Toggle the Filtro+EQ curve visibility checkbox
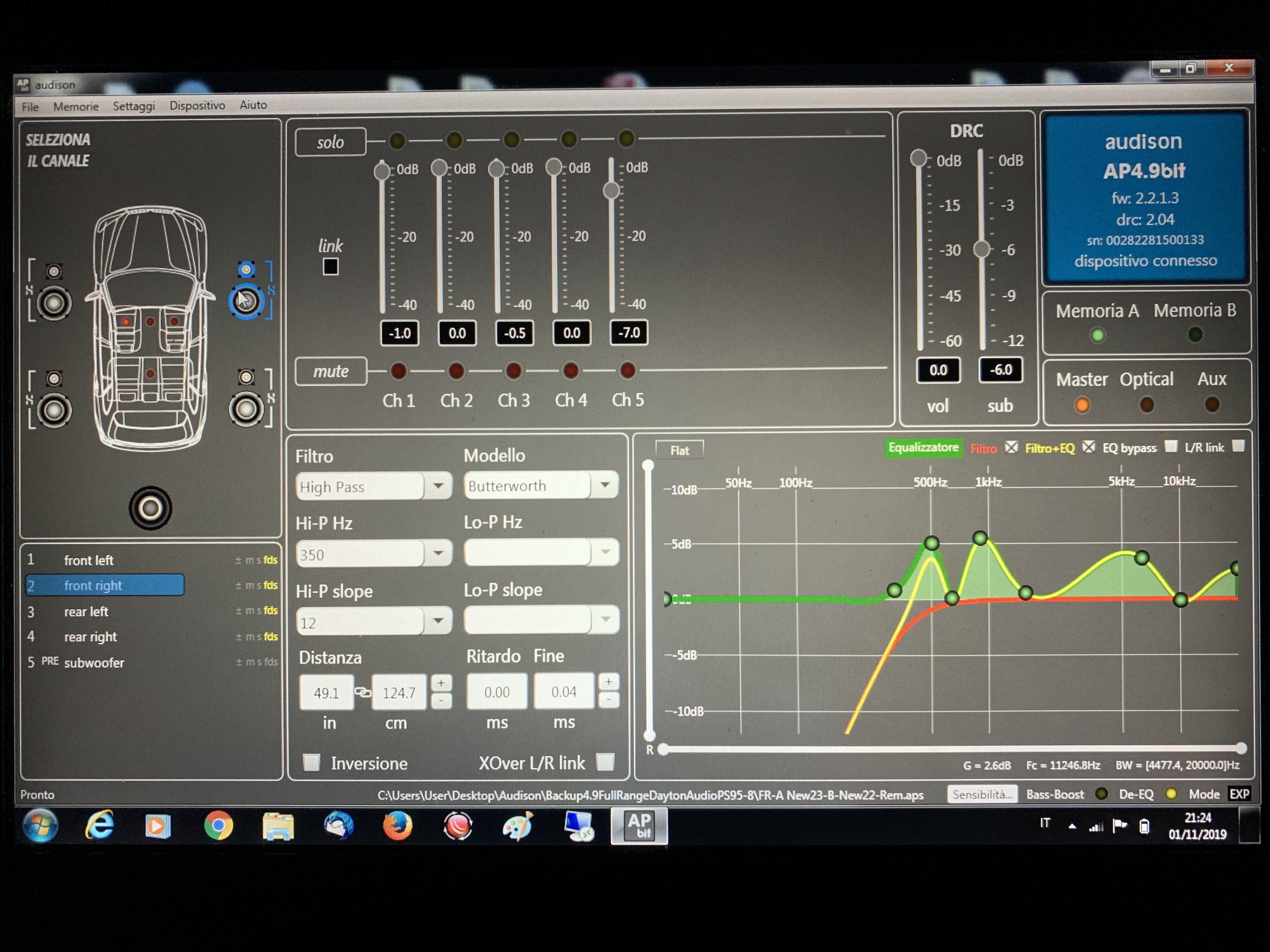 (1089, 446)
